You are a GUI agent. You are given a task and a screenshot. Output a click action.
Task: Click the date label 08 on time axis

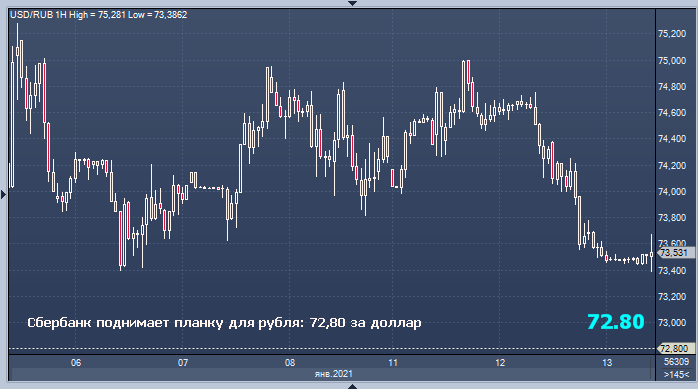pos(290,363)
